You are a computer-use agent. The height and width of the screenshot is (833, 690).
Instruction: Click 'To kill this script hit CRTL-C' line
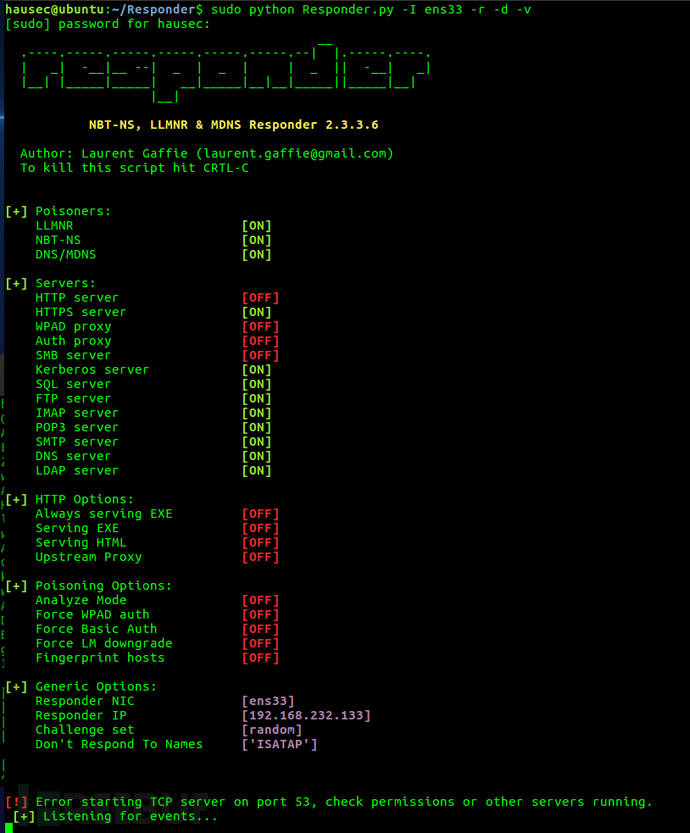(134, 168)
